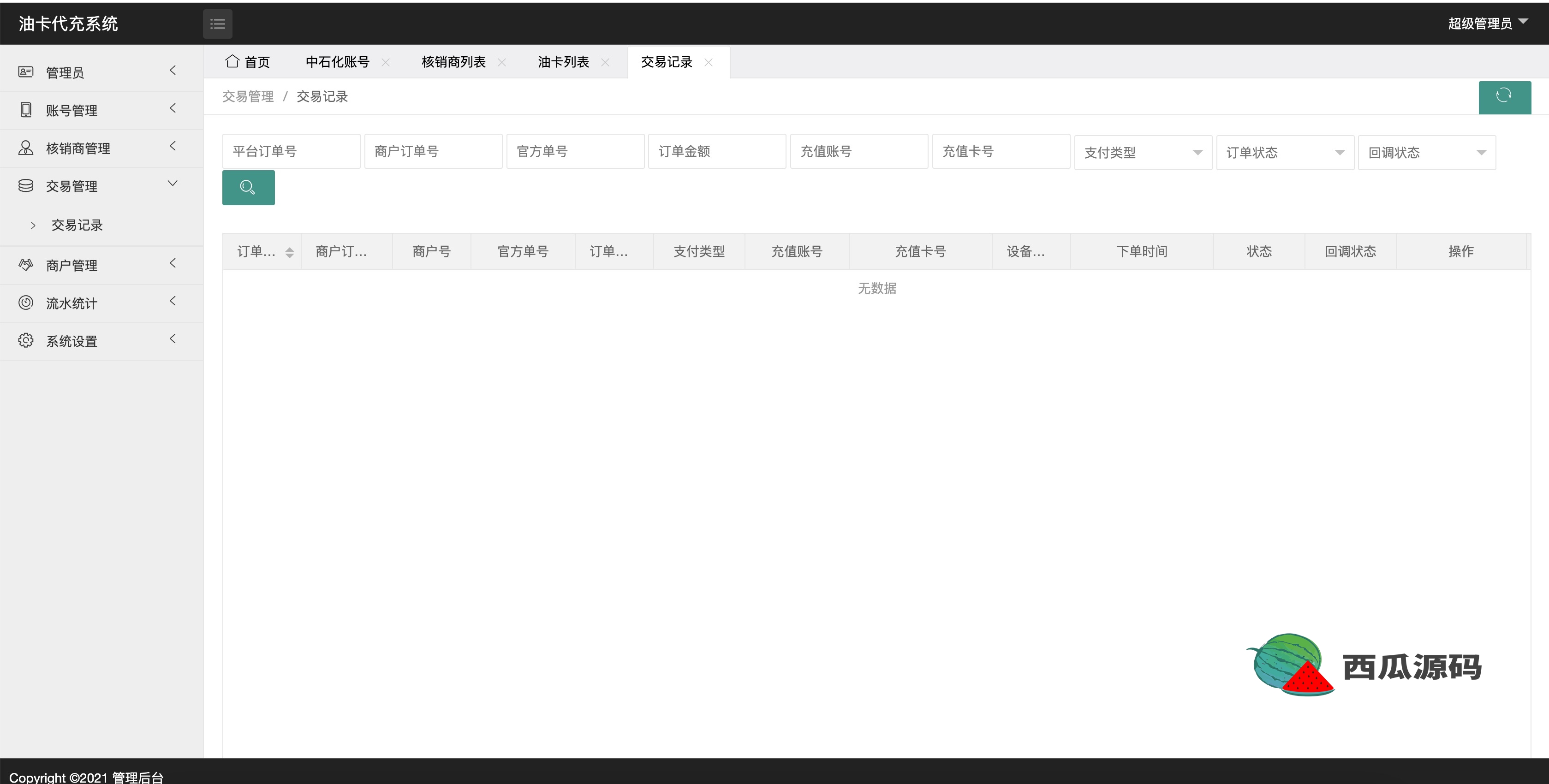Click the 交易管理 breadcrumb link

tap(248, 96)
